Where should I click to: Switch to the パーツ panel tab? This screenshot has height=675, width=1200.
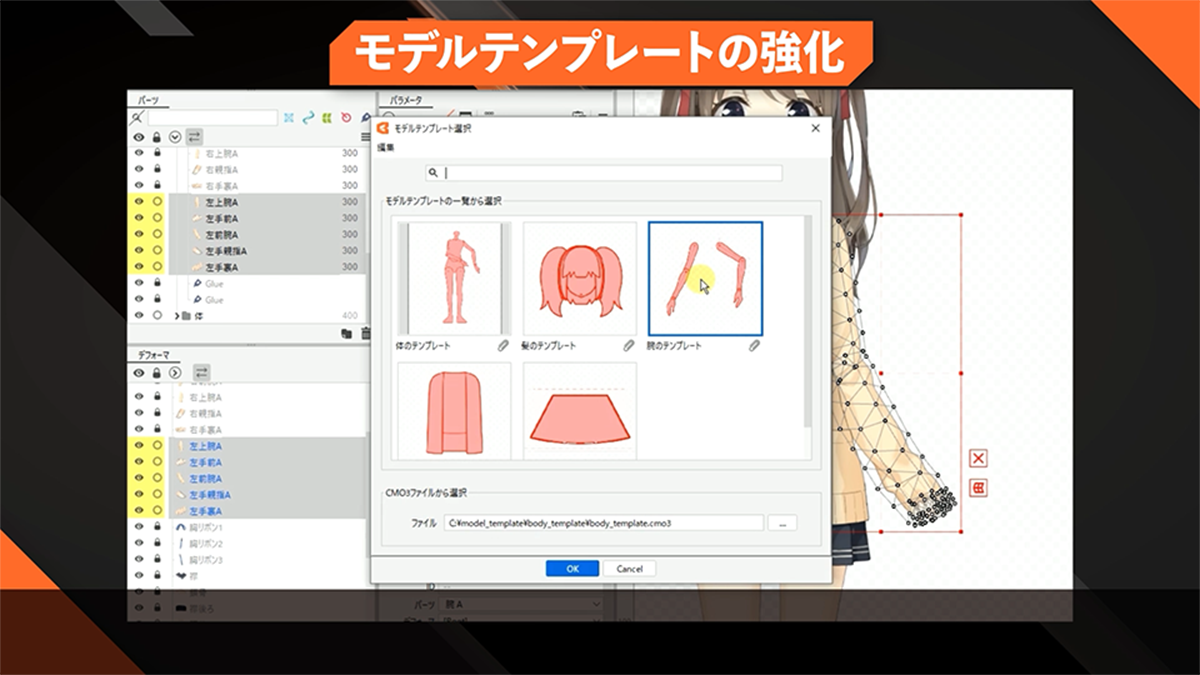pyautogui.click(x=147, y=100)
